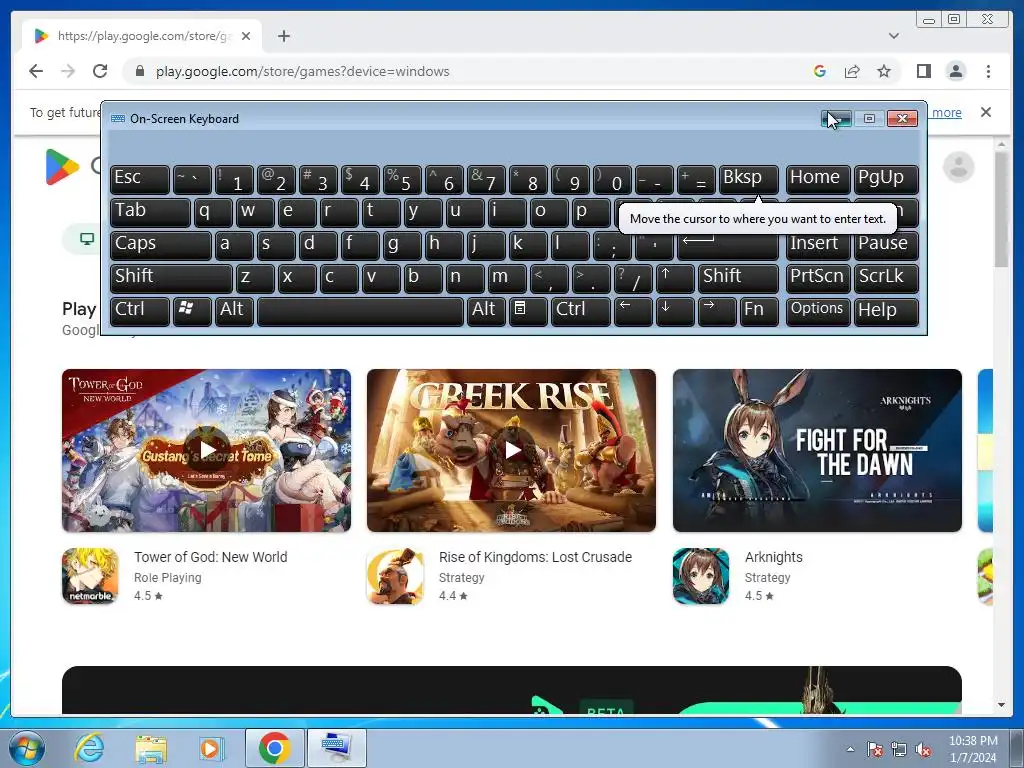Click the Windows logo key on keyboard

[192, 311]
